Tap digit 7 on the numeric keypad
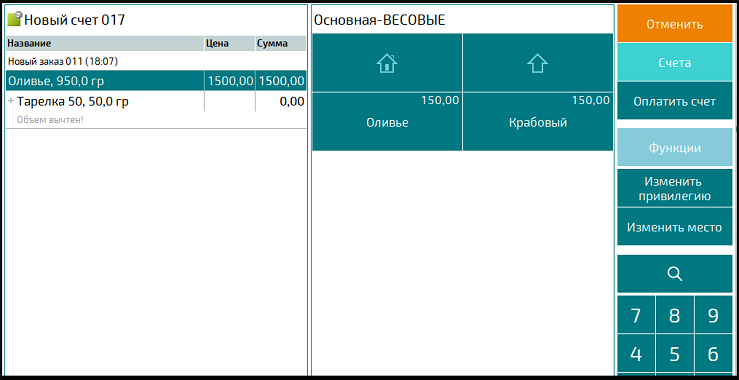 click(x=636, y=315)
